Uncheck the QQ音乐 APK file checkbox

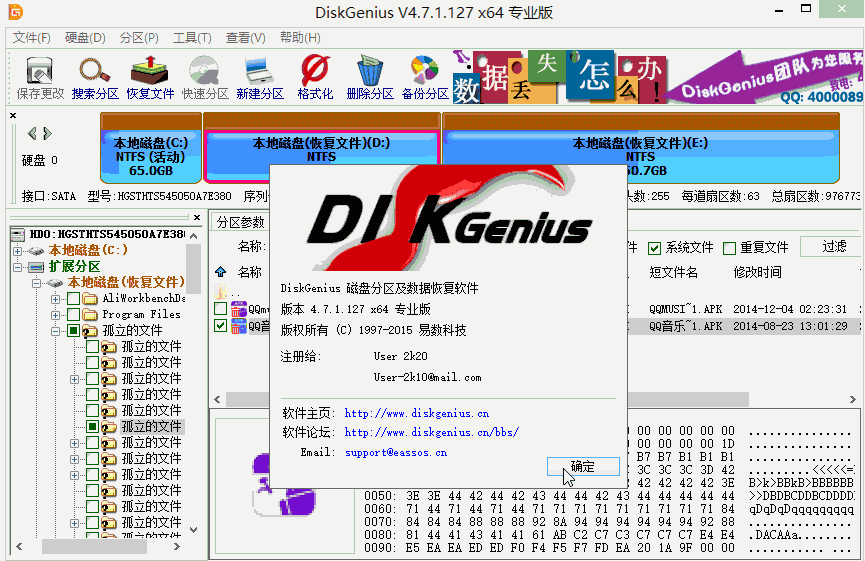221,325
